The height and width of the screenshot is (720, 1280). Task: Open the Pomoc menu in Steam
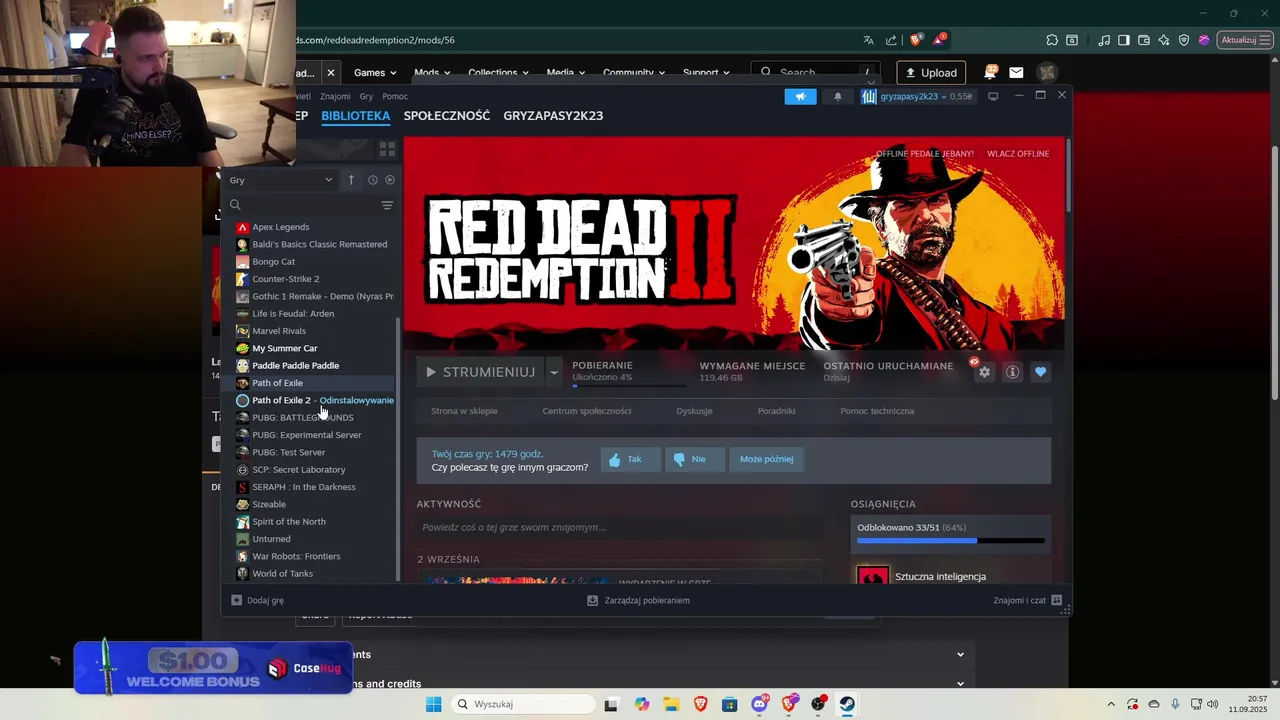(395, 96)
